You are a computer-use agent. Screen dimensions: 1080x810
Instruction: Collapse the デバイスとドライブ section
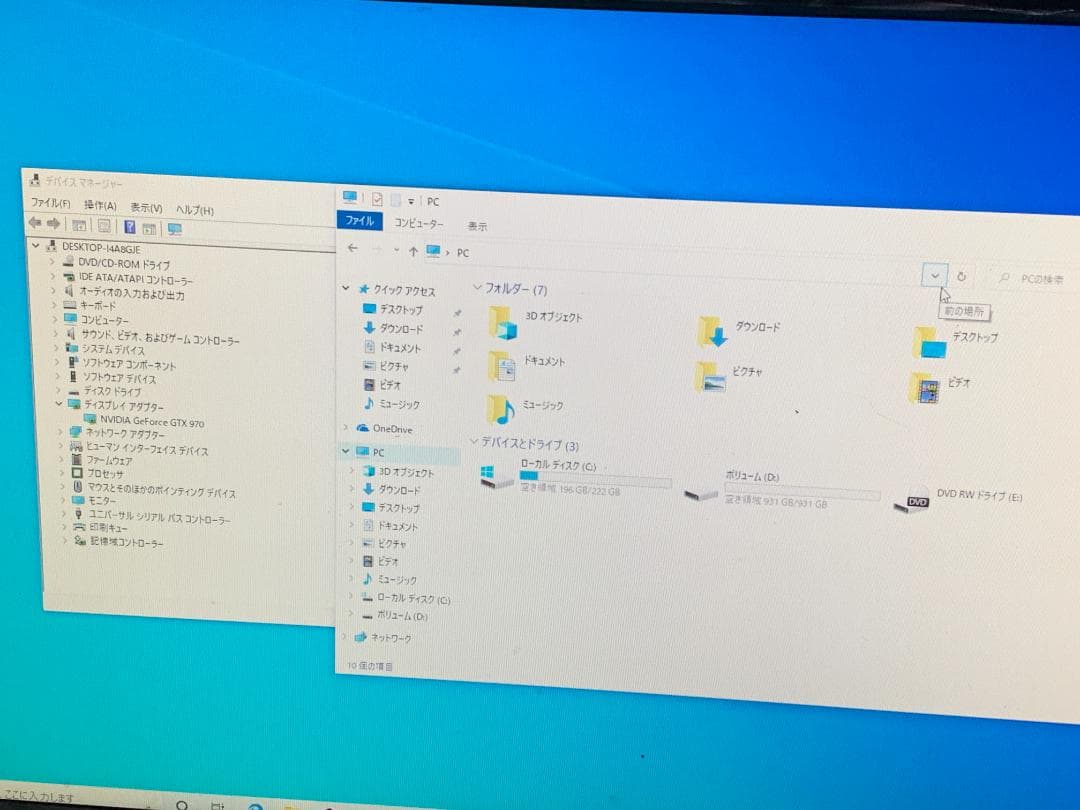coord(476,441)
